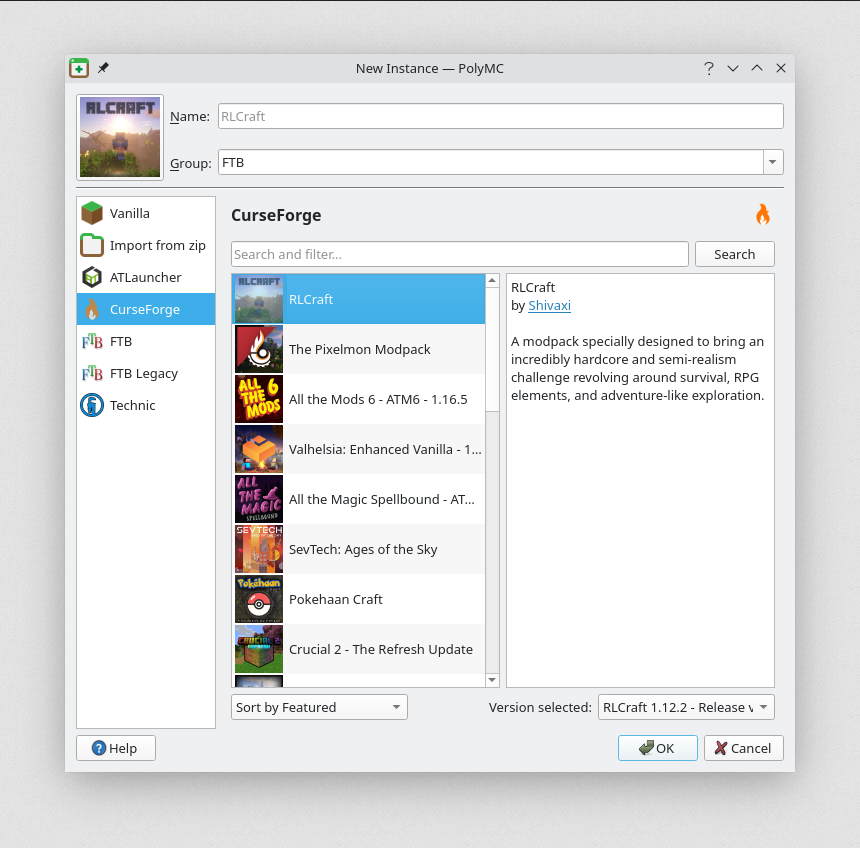Choose SevTech: Ages of the Sky
The height and width of the screenshot is (848, 860).
(359, 549)
